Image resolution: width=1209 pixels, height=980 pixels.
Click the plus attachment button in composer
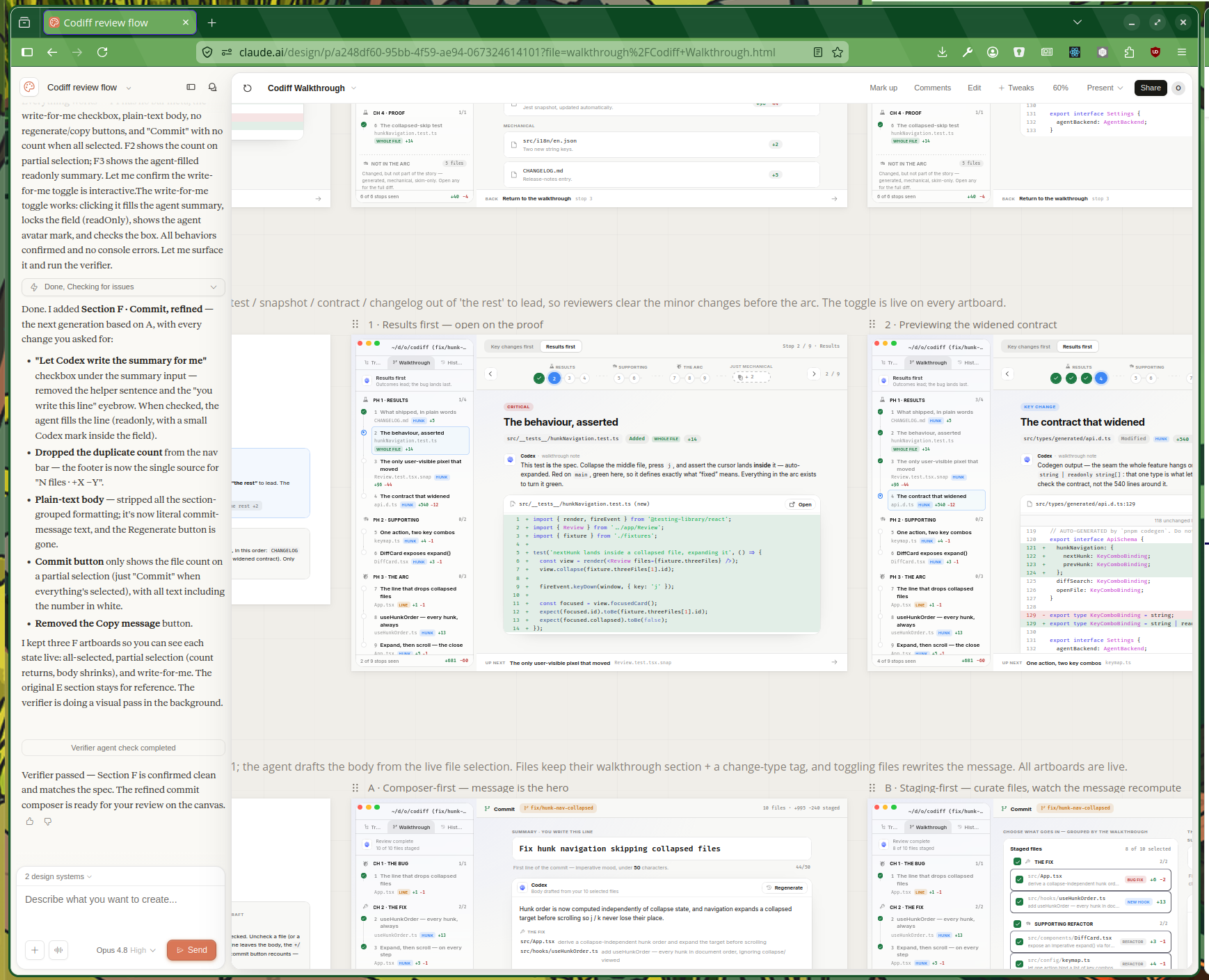pyautogui.click(x=35, y=950)
